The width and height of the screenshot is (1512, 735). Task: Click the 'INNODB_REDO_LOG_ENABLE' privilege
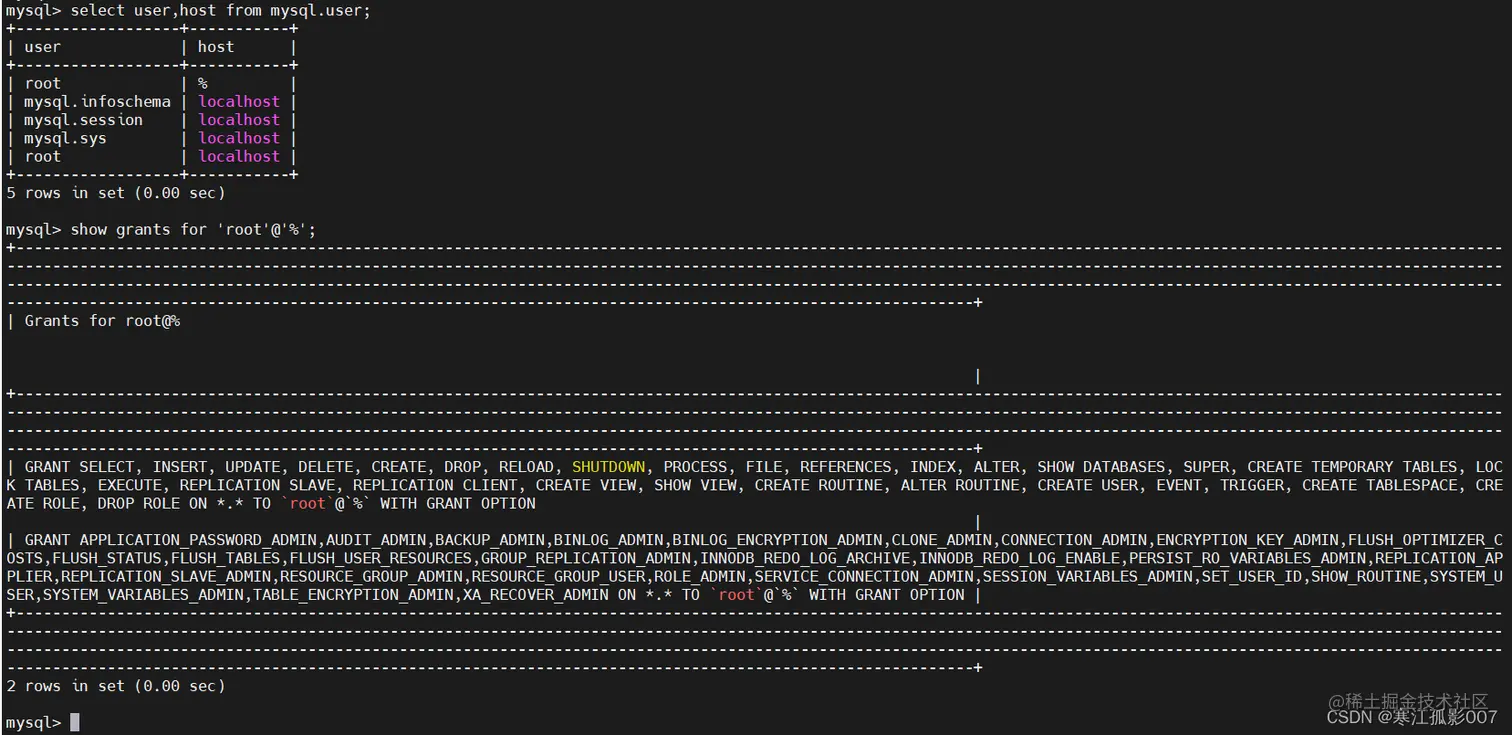click(1019, 558)
